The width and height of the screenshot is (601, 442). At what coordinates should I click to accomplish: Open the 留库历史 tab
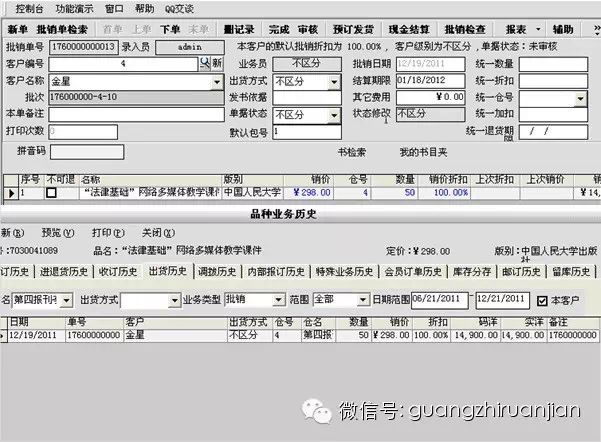click(x=571, y=271)
